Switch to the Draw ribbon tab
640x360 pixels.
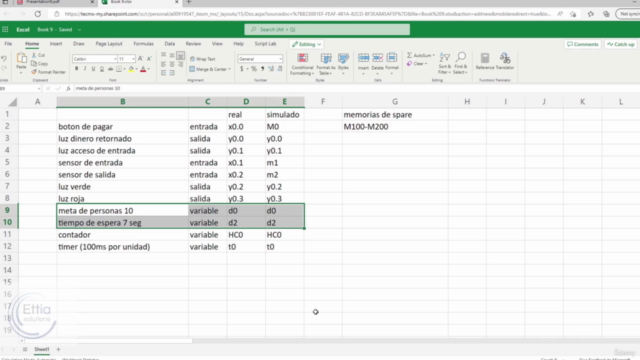(79, 44)
